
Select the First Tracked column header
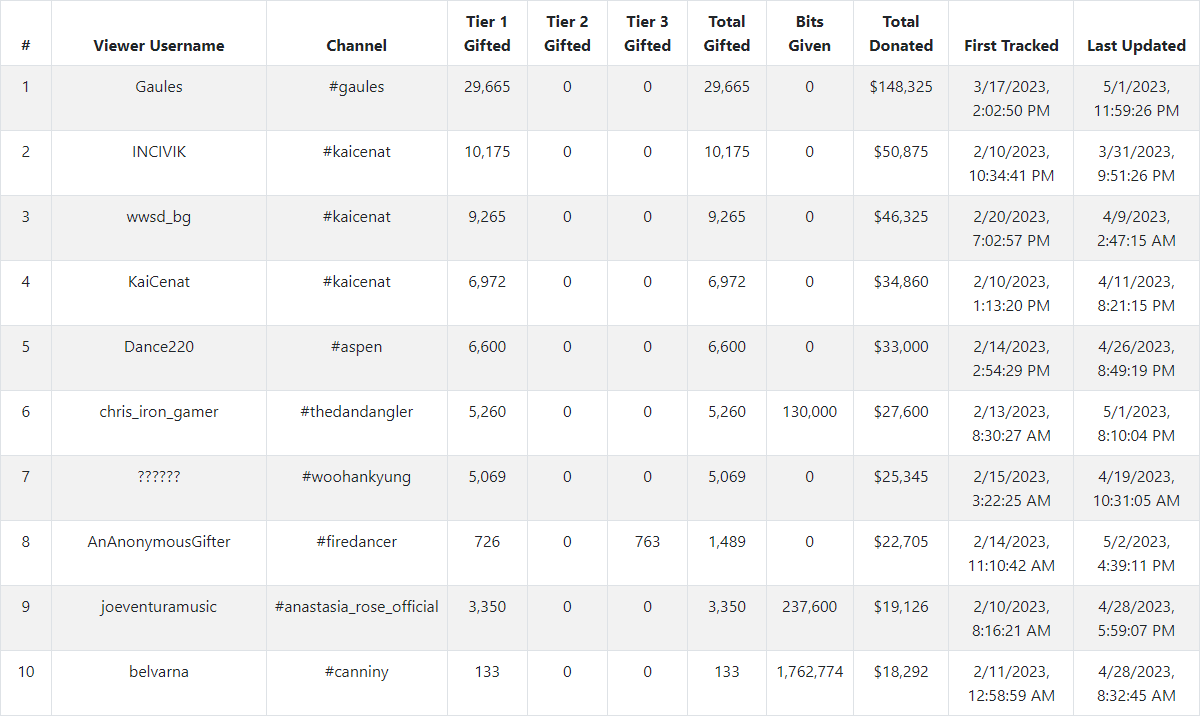(x=1011, y=46)
